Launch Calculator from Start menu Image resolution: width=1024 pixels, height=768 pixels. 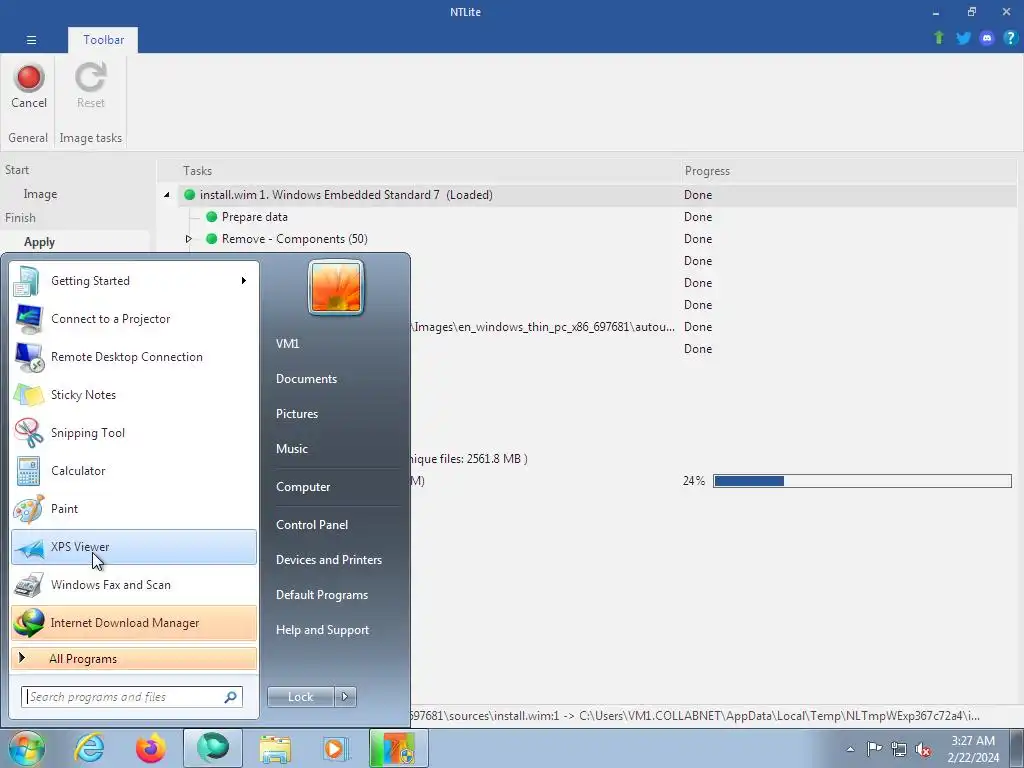pyautogui.click(x=134, y=471)
